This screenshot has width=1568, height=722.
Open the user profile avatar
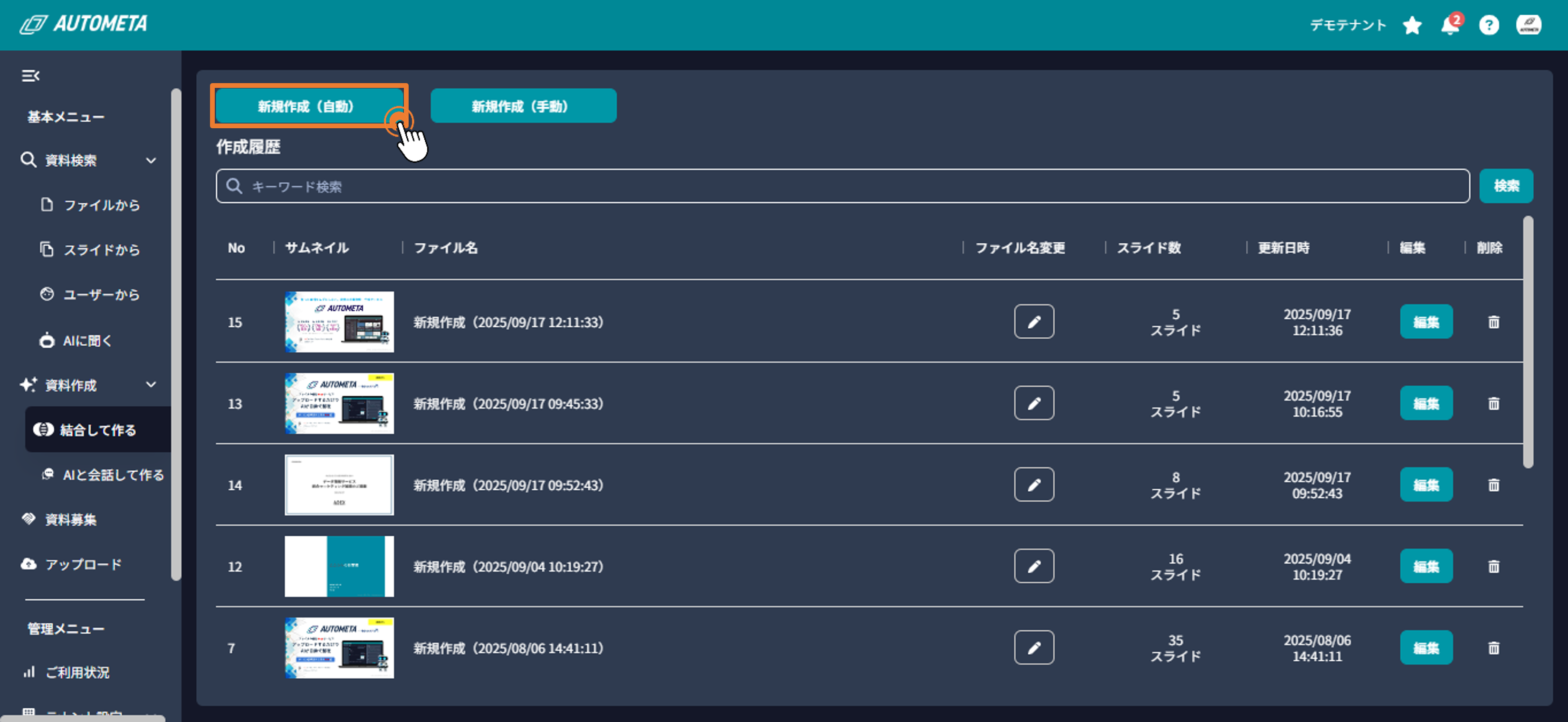pyautogui.click(x=1528, y=26)
